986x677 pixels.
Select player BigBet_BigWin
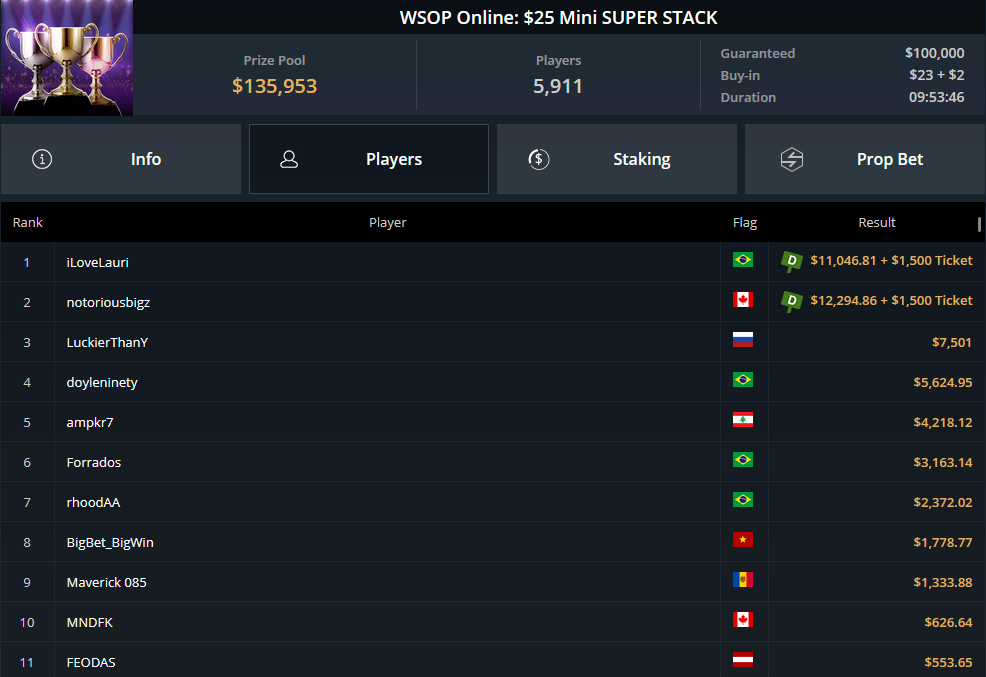(x=110, y=542)
